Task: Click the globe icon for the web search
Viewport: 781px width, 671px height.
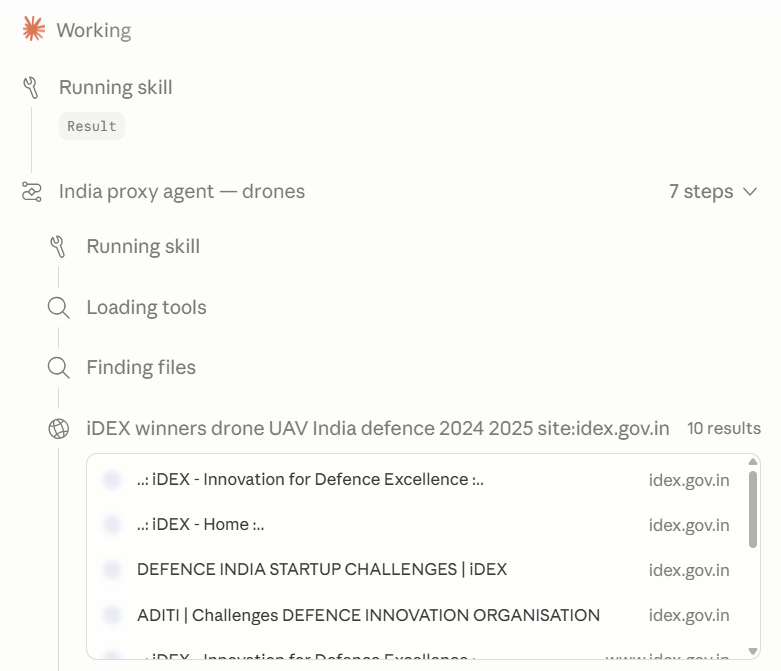Action: coord(58,428)
